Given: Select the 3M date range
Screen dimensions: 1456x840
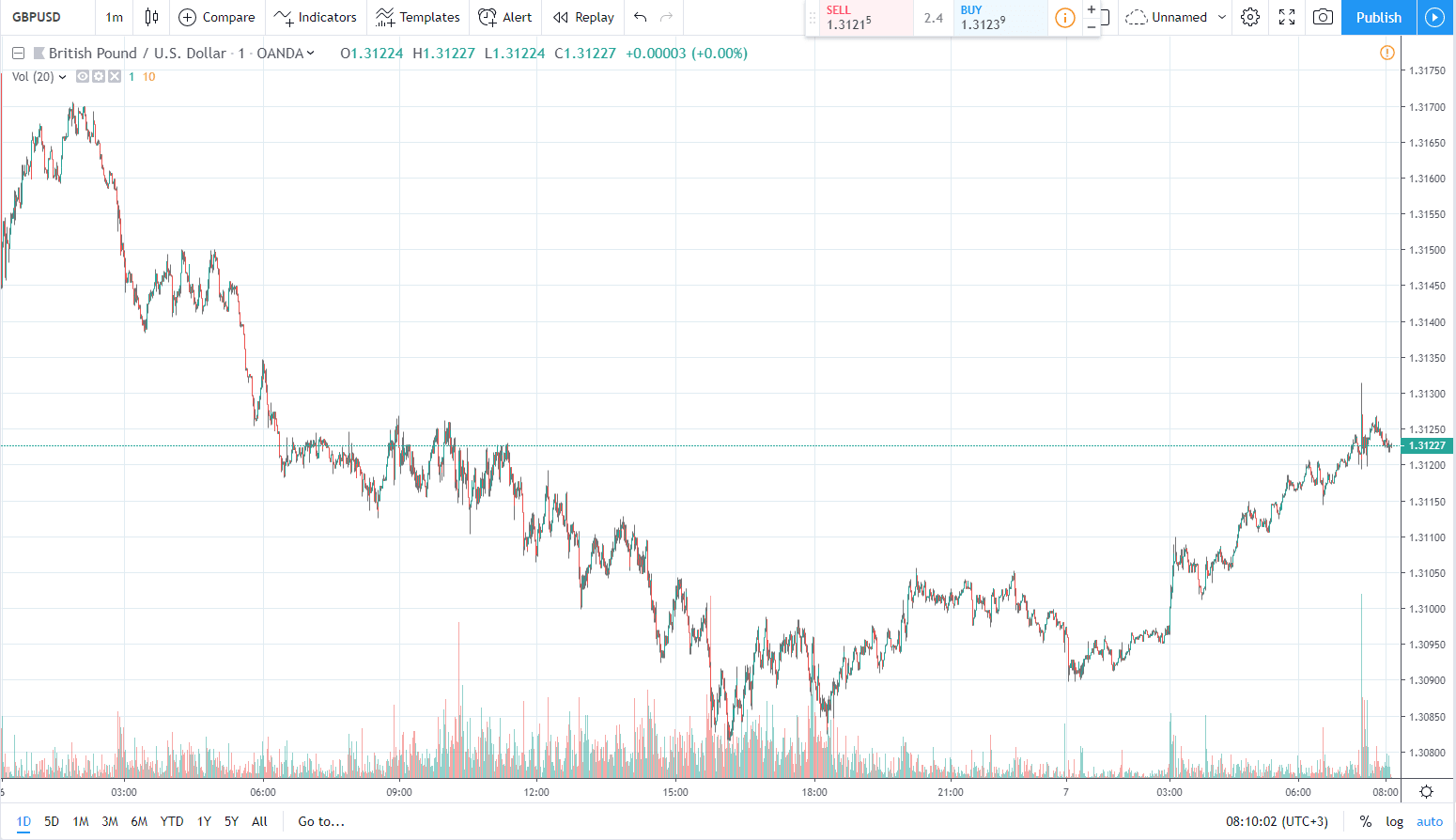Looking at the screenshot, I should click(x=110, y=821).
